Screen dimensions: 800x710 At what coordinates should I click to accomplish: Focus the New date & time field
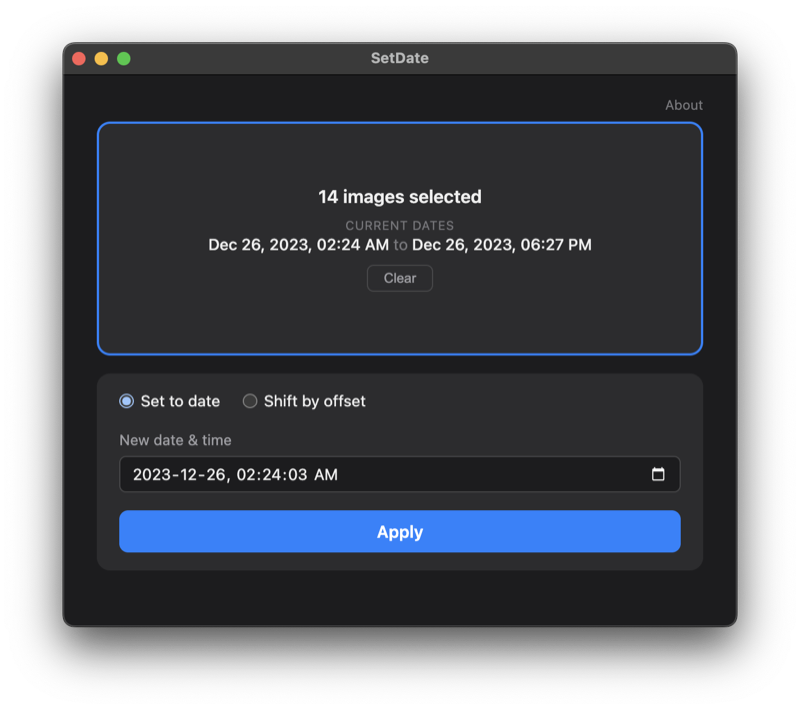[x=399, y=474]
